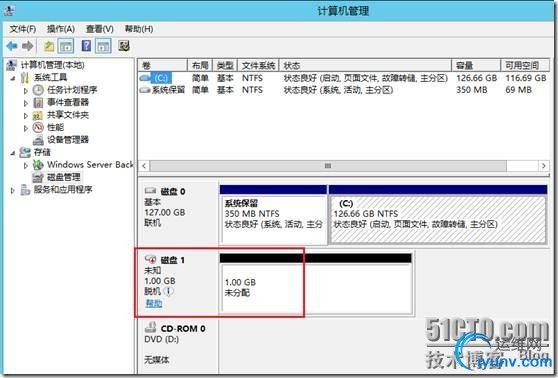Click the Forward arrow toolbar icon
This screenshot has height=378, width=558.
coord(28,46)
